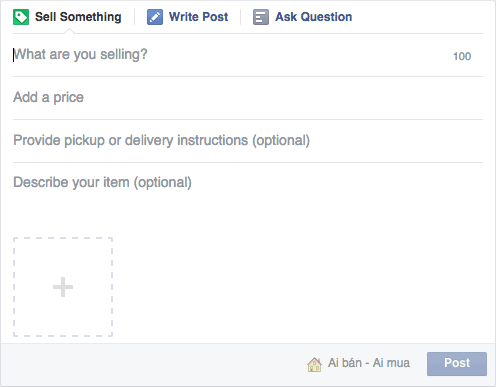This screenshot has height=387, width=496.
Task: Click the plus icon to add a photo
Action: [63, 287]
